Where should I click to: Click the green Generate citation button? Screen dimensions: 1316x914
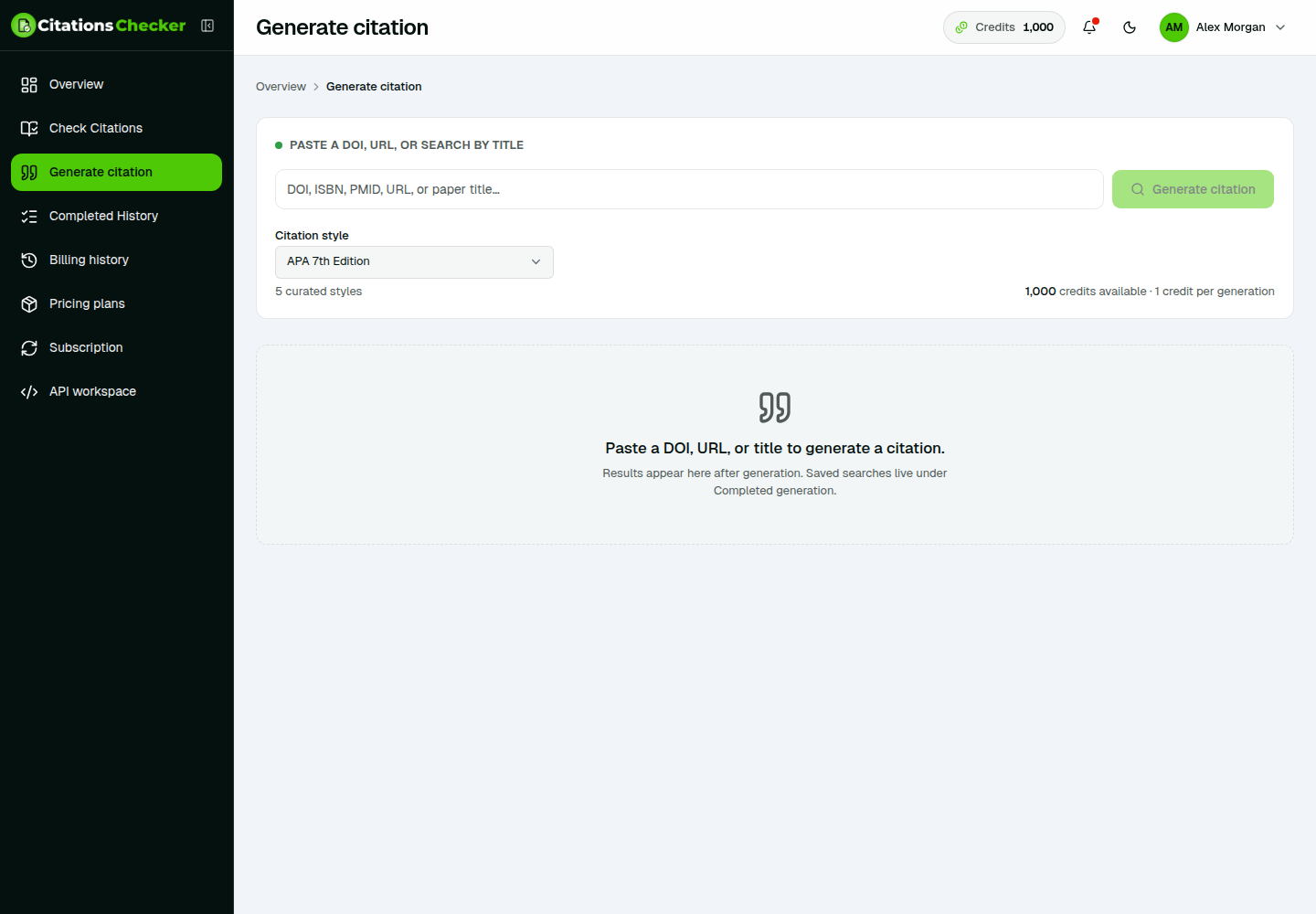click(1193, 189)
